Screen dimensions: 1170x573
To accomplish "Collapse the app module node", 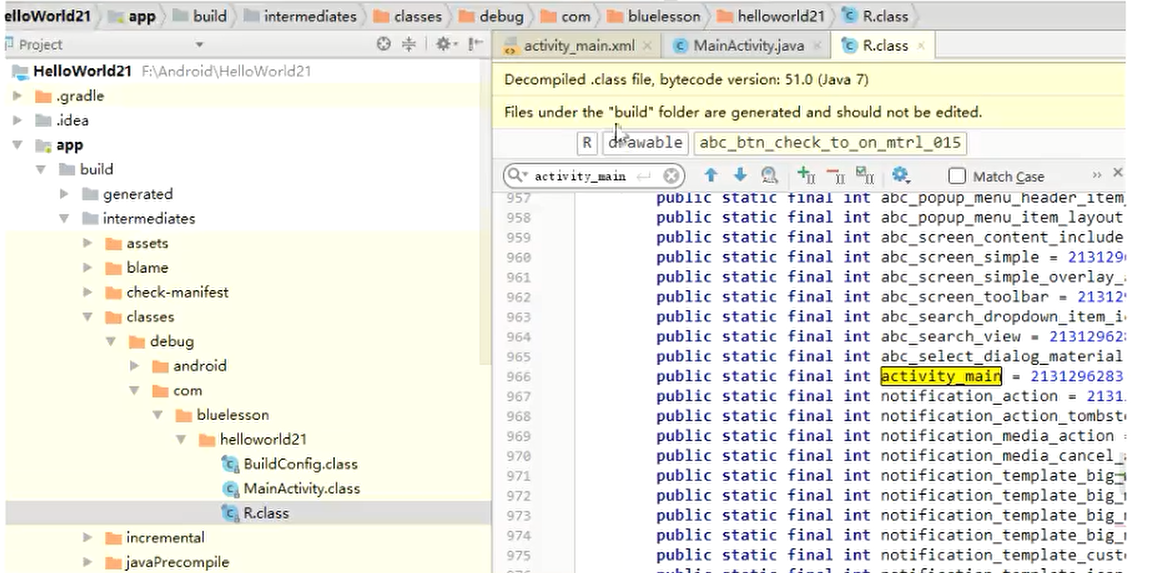I will (x=17, y=145).
